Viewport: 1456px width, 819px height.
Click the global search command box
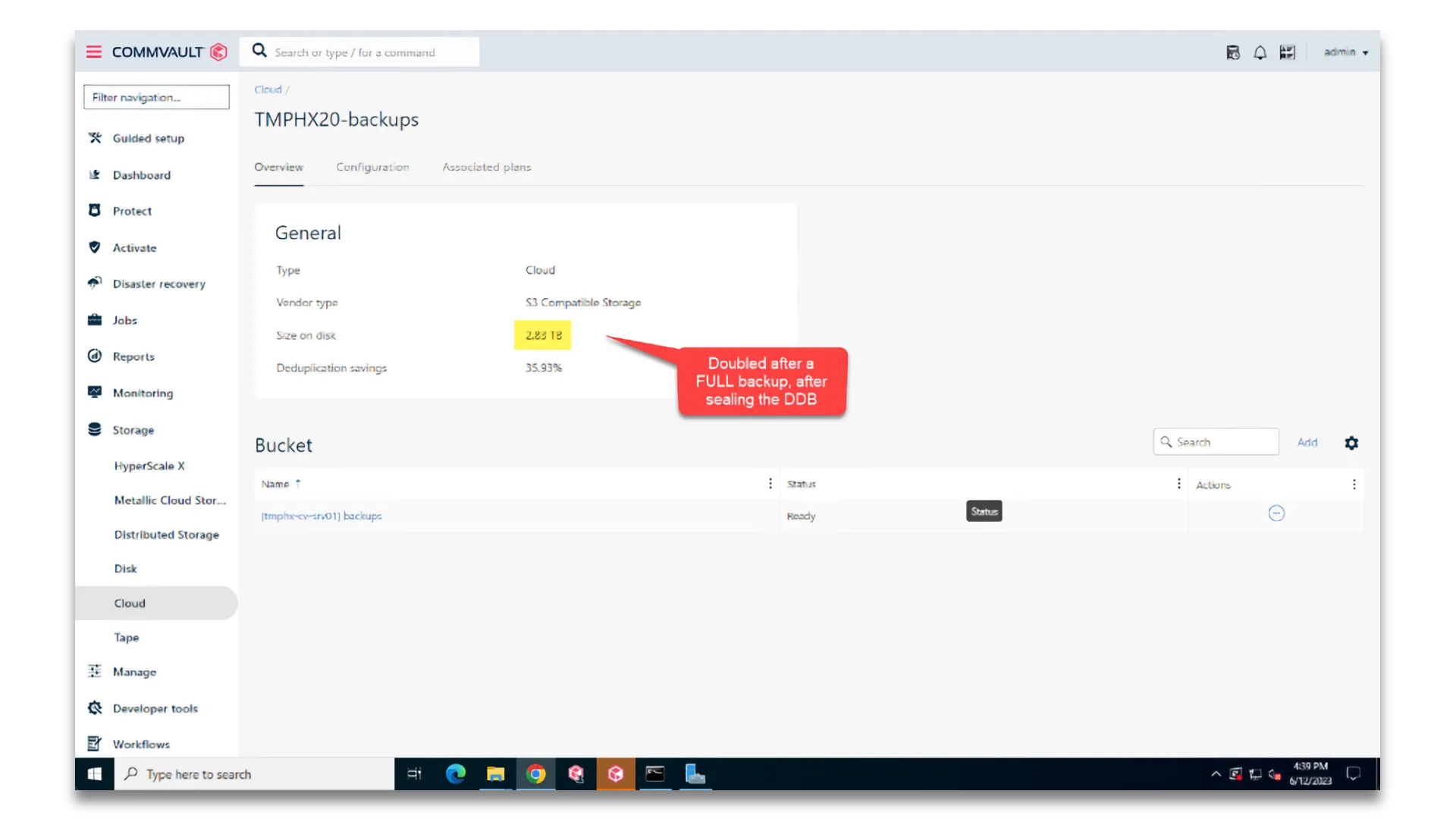pos(360,52)
